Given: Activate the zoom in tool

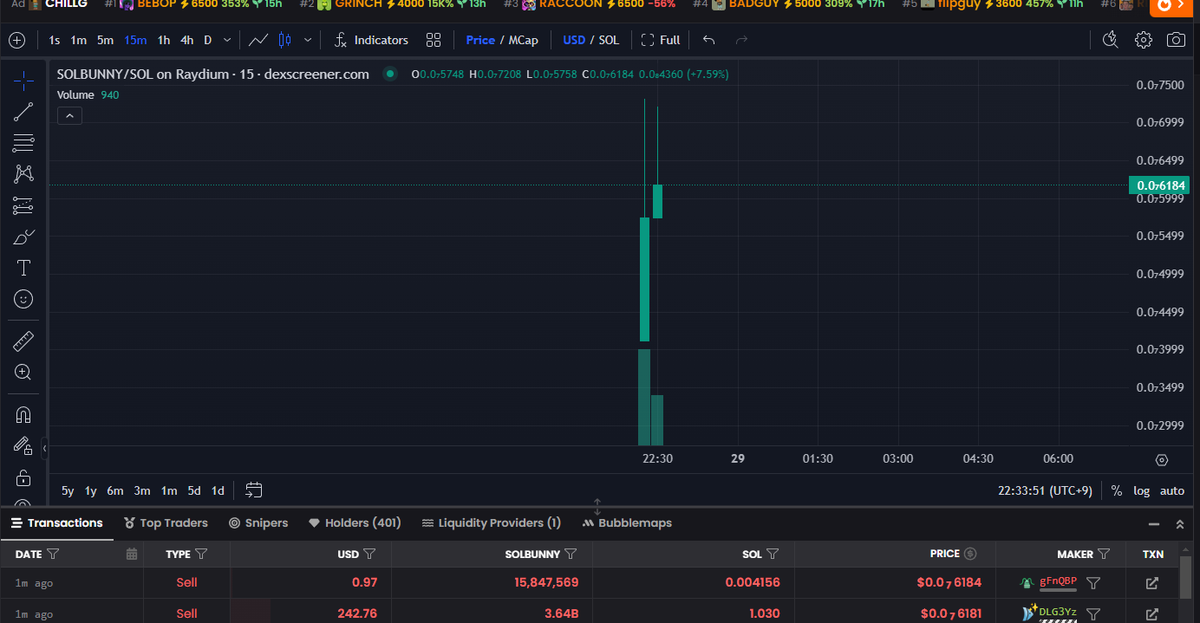Looking at the screenshot, I should (23, 372).
